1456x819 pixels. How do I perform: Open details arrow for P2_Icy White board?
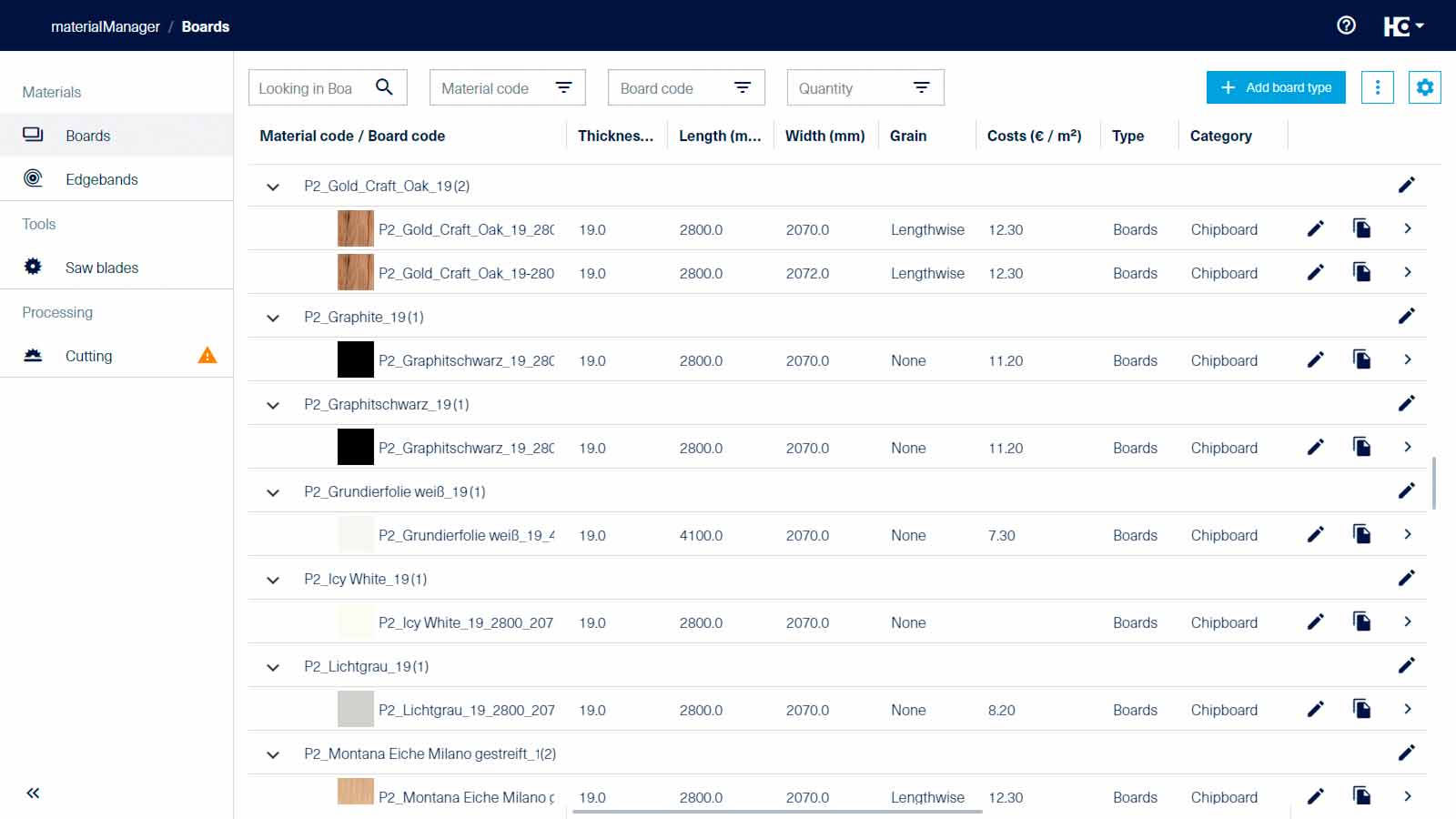click(x=1408, y=622)
